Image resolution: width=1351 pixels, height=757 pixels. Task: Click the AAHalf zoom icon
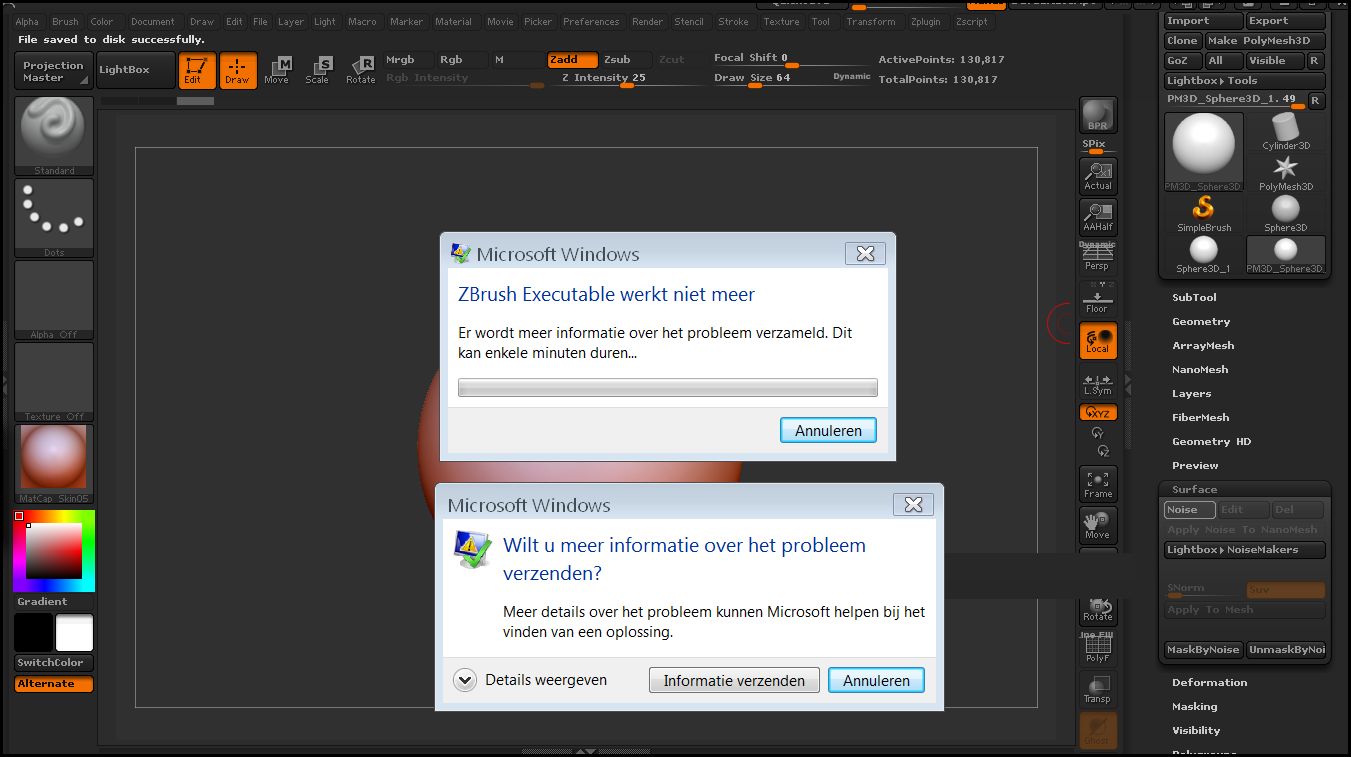click(x=1098, y=217)
